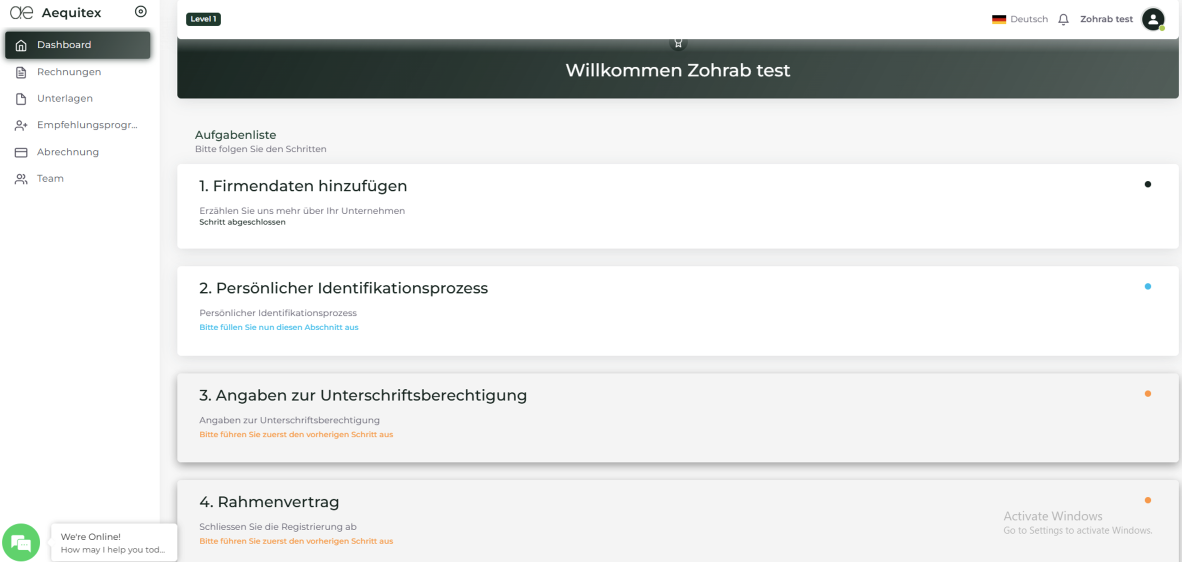
Task: Click 'Aufgabenliste' heading text
Action: tap(236, 135)
